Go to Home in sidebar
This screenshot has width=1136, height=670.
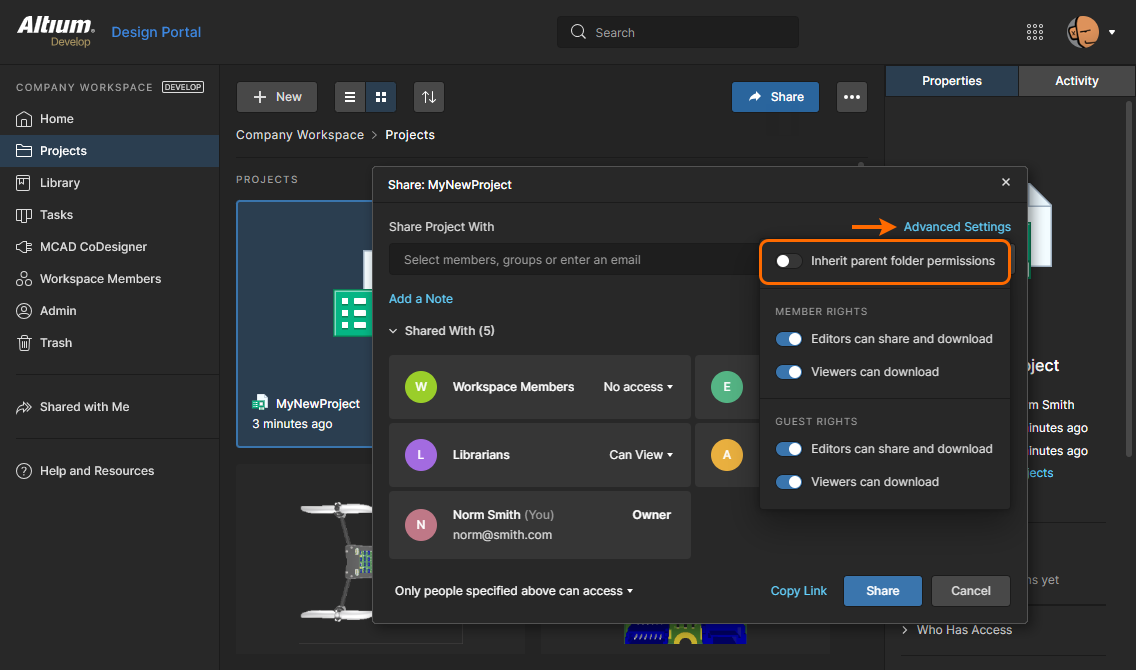tap(109, 119)
